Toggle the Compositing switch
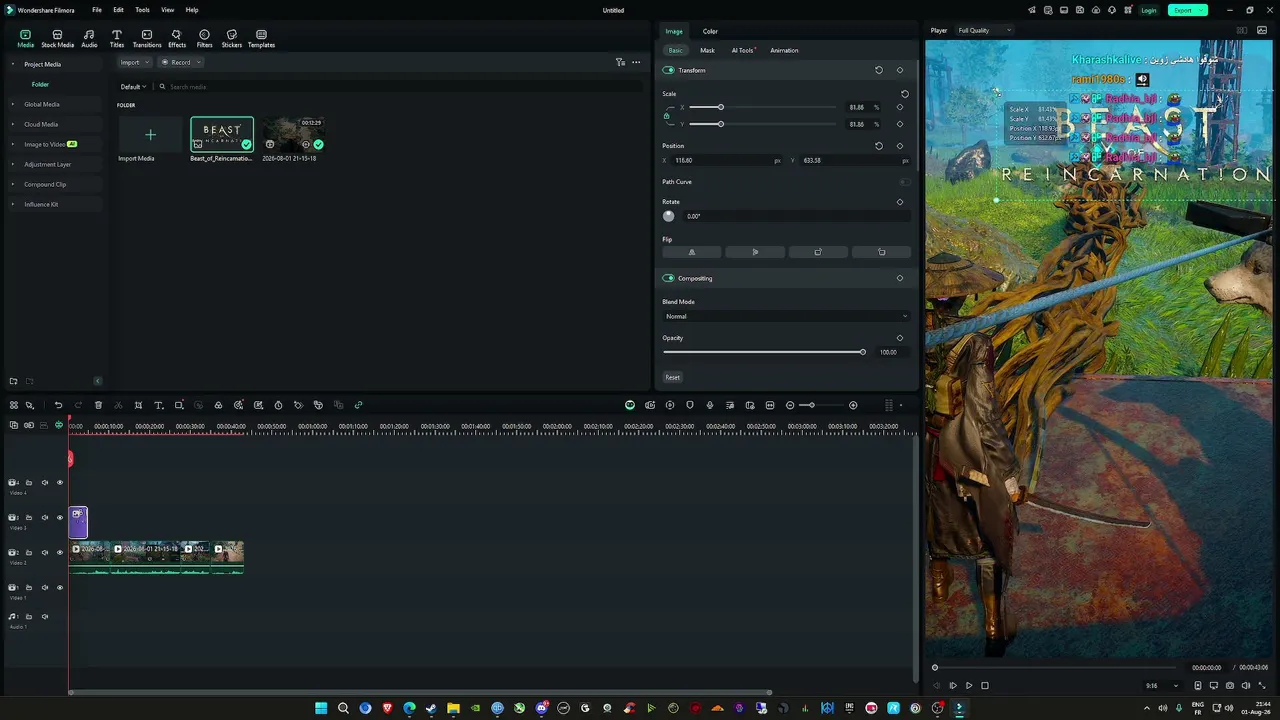1280x720 pixels. click(x=668, y=278)
